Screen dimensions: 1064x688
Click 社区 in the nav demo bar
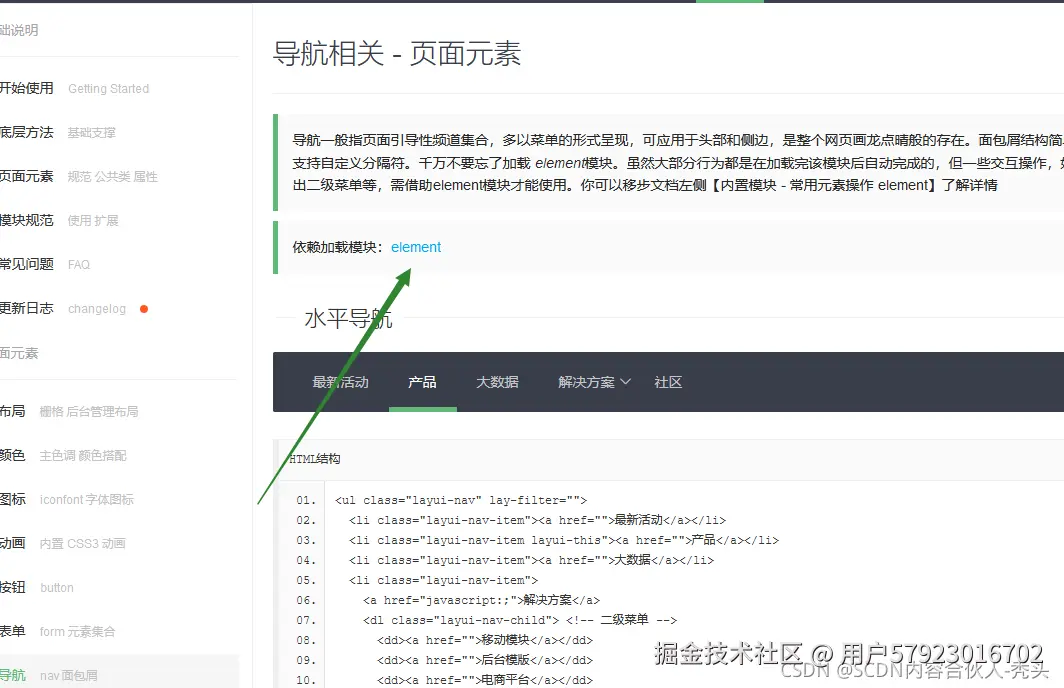click(668, 382)
